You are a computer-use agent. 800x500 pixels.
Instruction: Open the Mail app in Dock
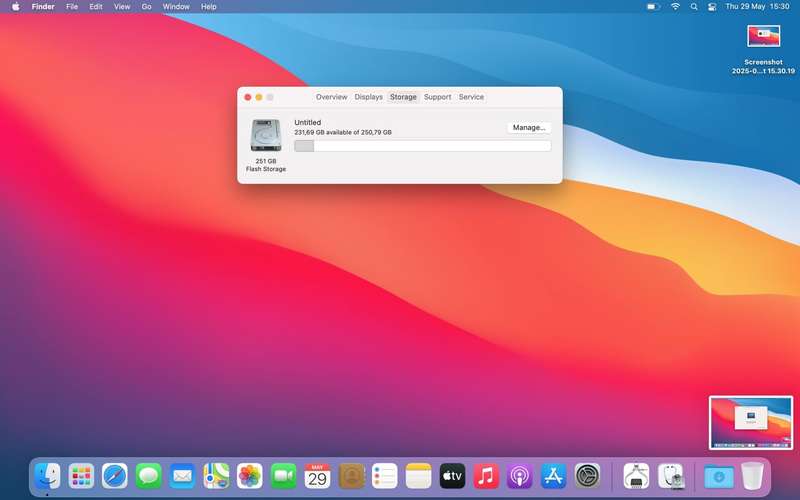click(182, 476)
